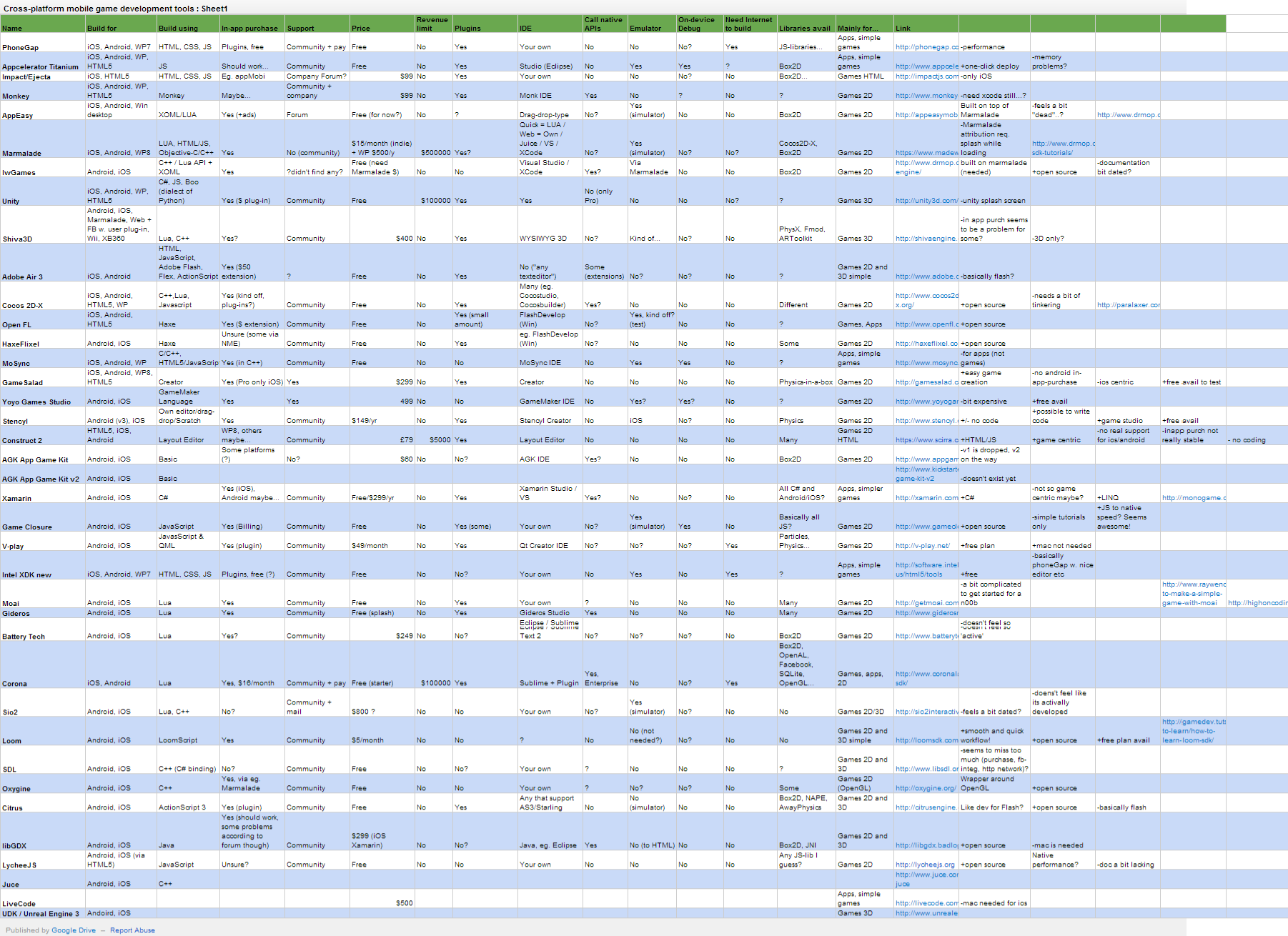Open the impactjs.com link
1288x936 pixels.
926,76
